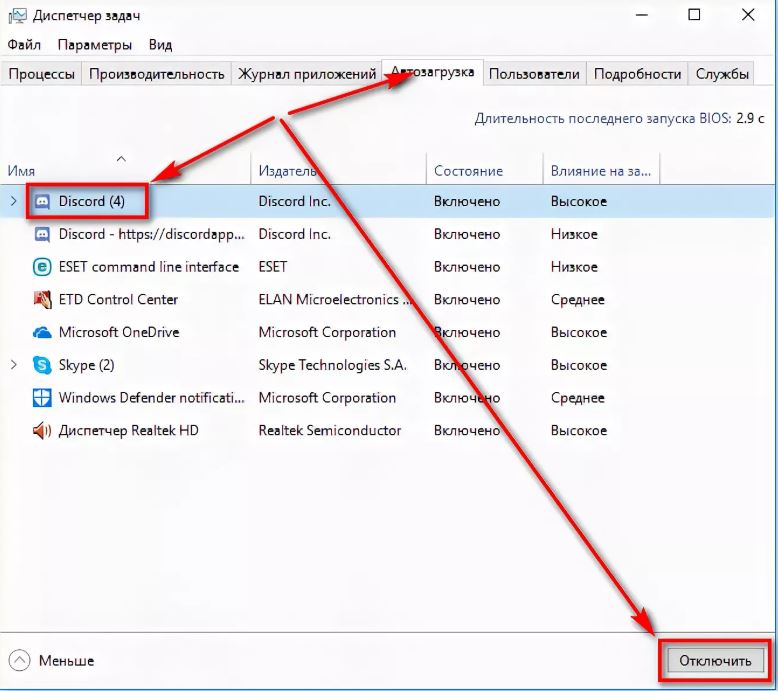The height and width of the screenshot is (691, 778).
Task: Maximize the Диспетчер задач window
Action: click(695, 15)
